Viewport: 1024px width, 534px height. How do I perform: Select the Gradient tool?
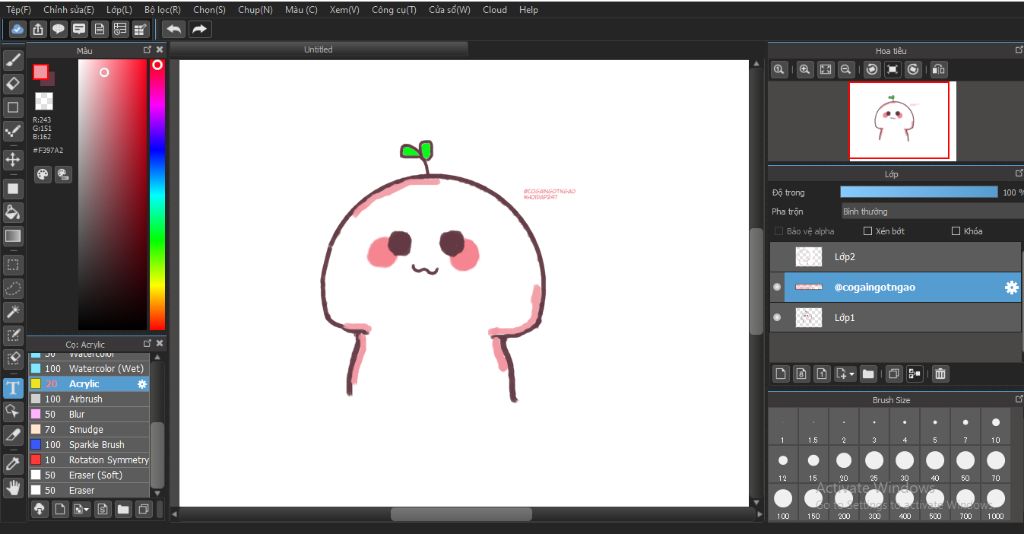point(13,236)
